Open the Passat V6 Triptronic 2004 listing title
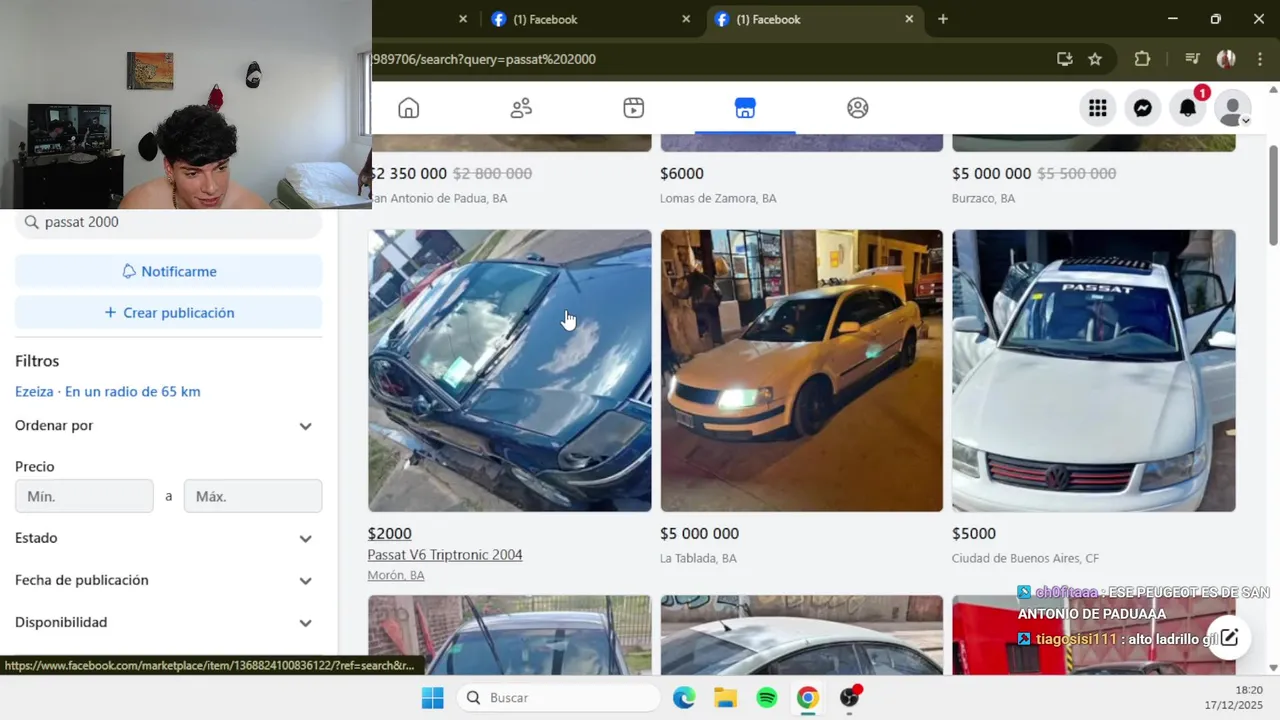Viewport: 1280px width, 720px height. tap(445, 555)
